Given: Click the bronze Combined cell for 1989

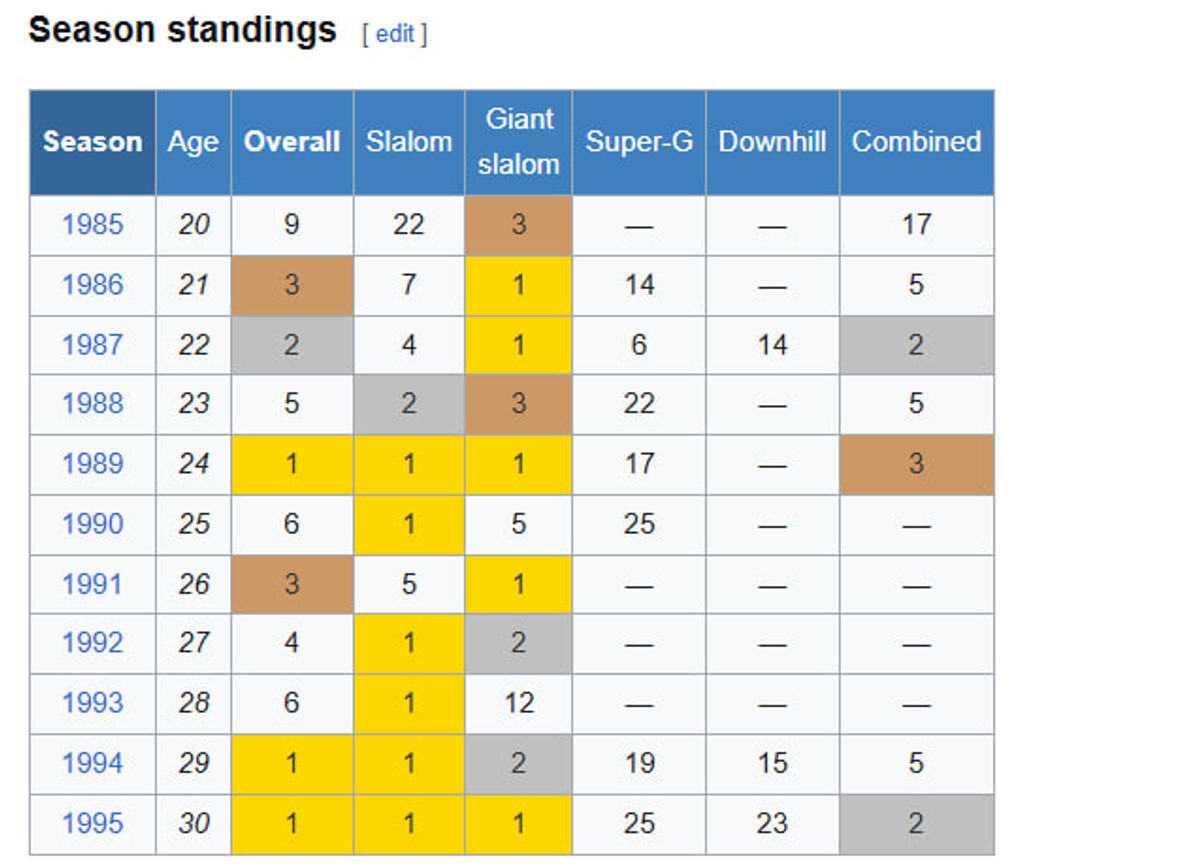Looking at the screenshot, I should tap(916, 464).
